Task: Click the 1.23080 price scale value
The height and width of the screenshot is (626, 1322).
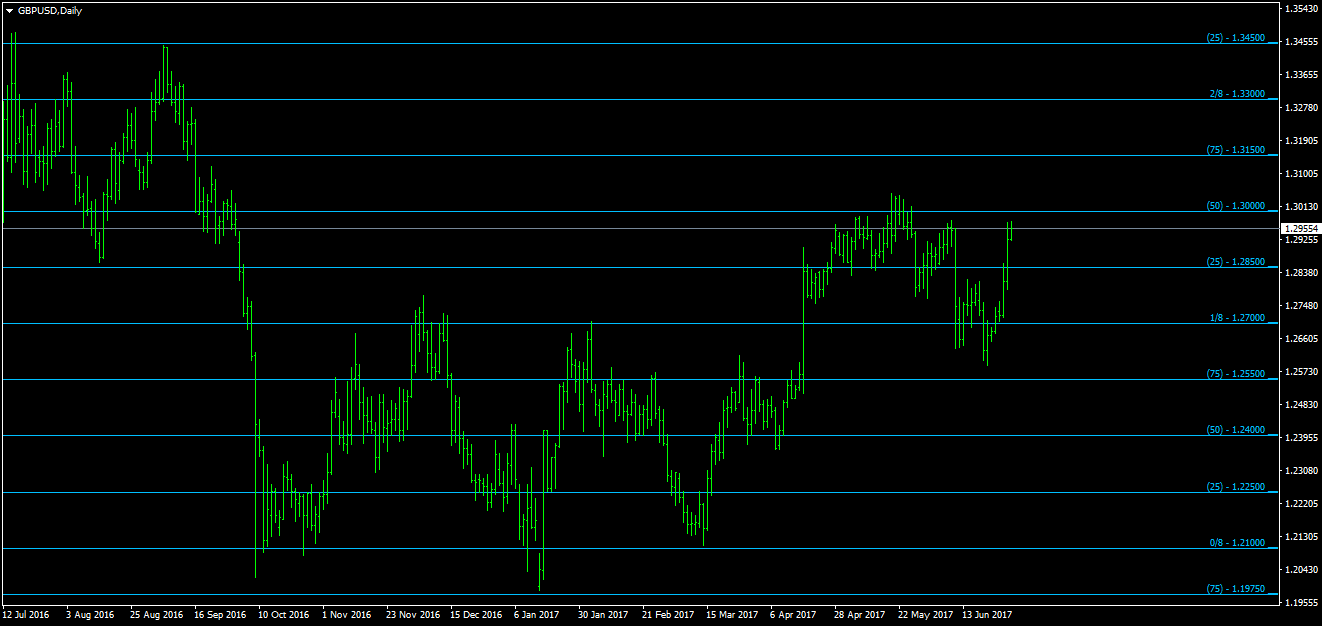Action: tap(1299, 470)
